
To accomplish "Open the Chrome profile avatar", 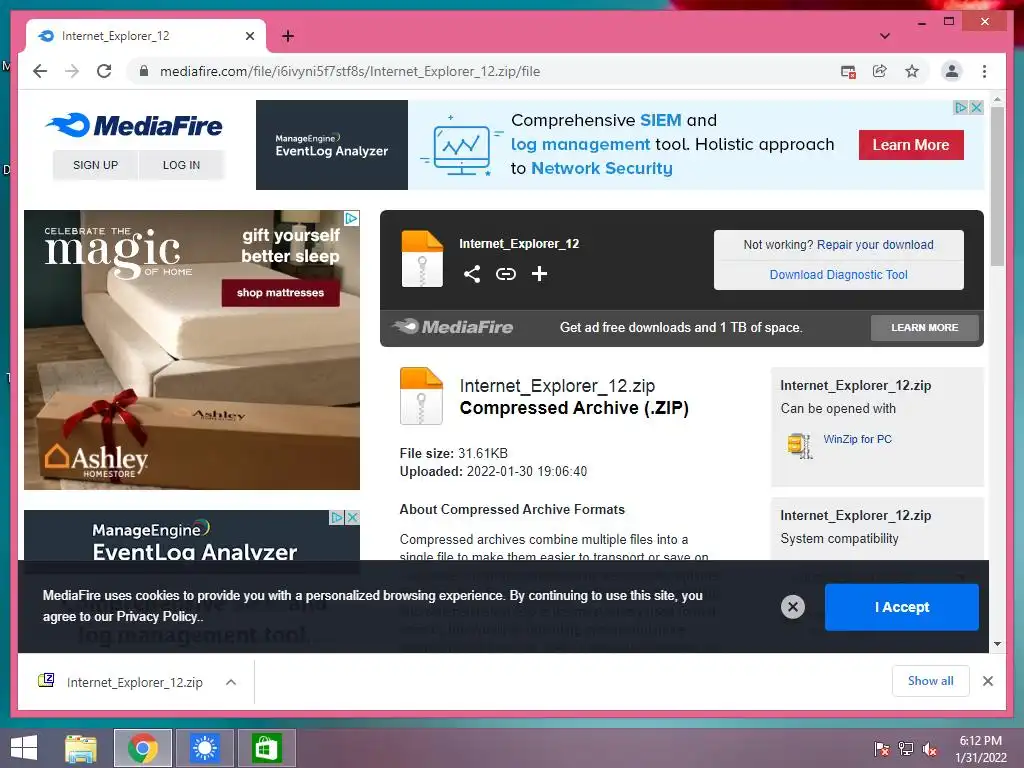I will coord(952,71).
